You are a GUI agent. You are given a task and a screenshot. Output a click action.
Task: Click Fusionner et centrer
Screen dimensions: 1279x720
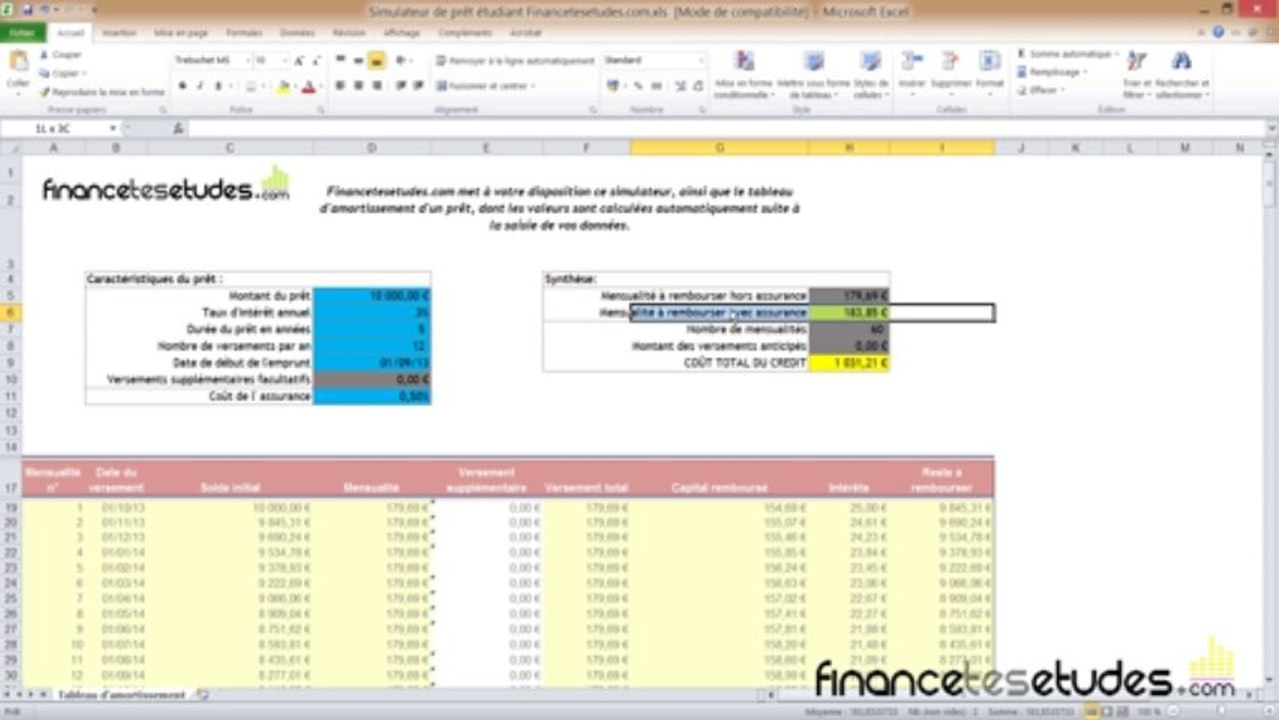click(x=486, y=86)
